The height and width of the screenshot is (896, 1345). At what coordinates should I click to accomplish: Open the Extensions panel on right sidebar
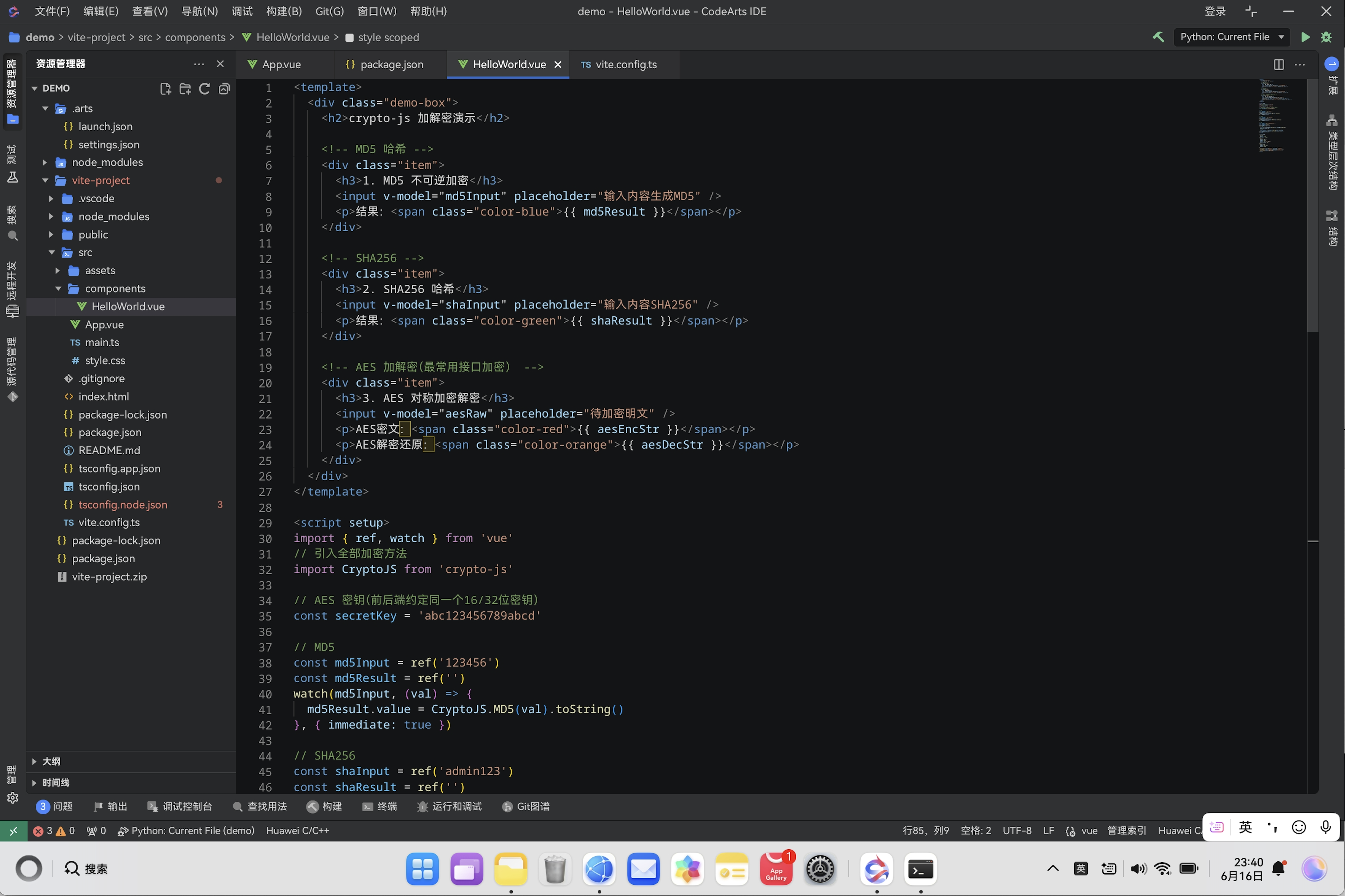[x=1332, y=75]
